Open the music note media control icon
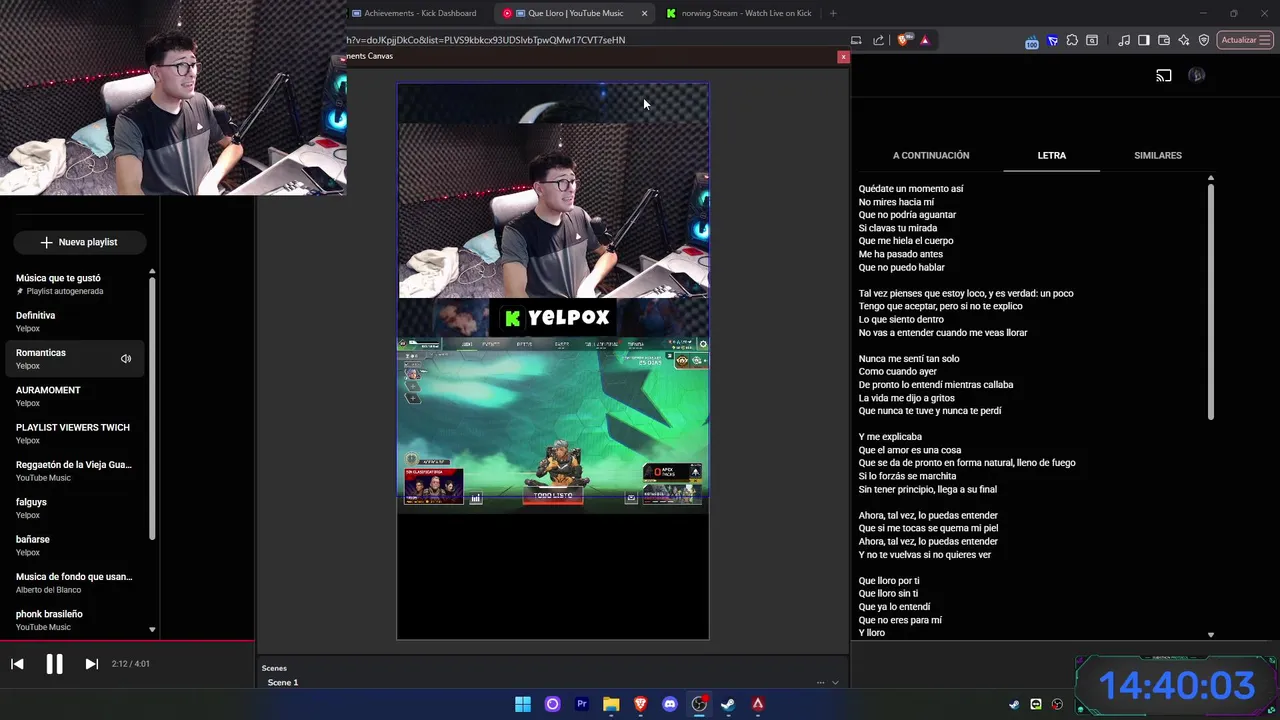The width and height of the screenshot is (1280, 720). click(1124, 40)
